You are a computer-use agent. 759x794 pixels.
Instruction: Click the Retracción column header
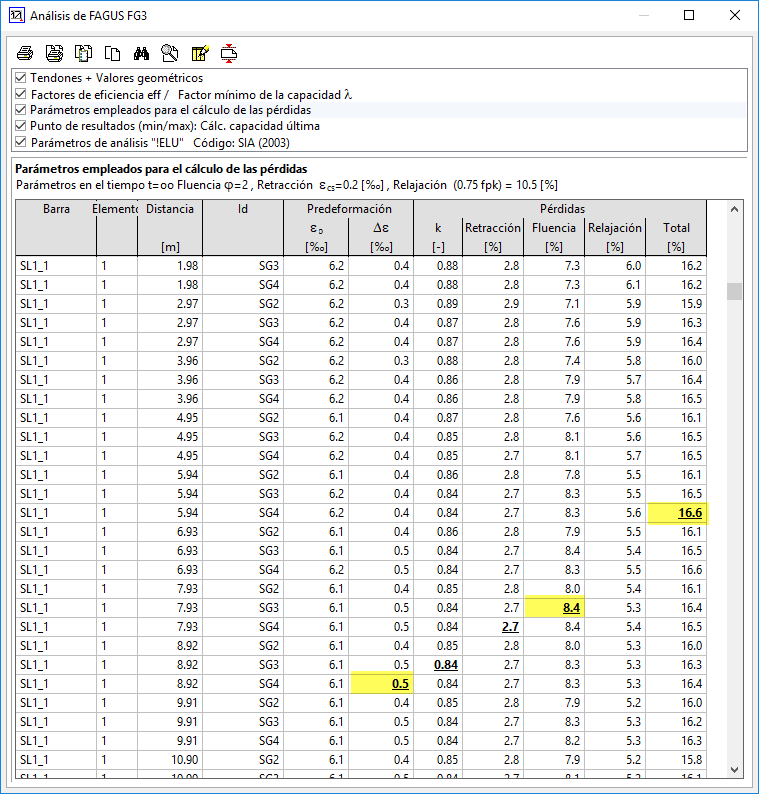point(493,237)
